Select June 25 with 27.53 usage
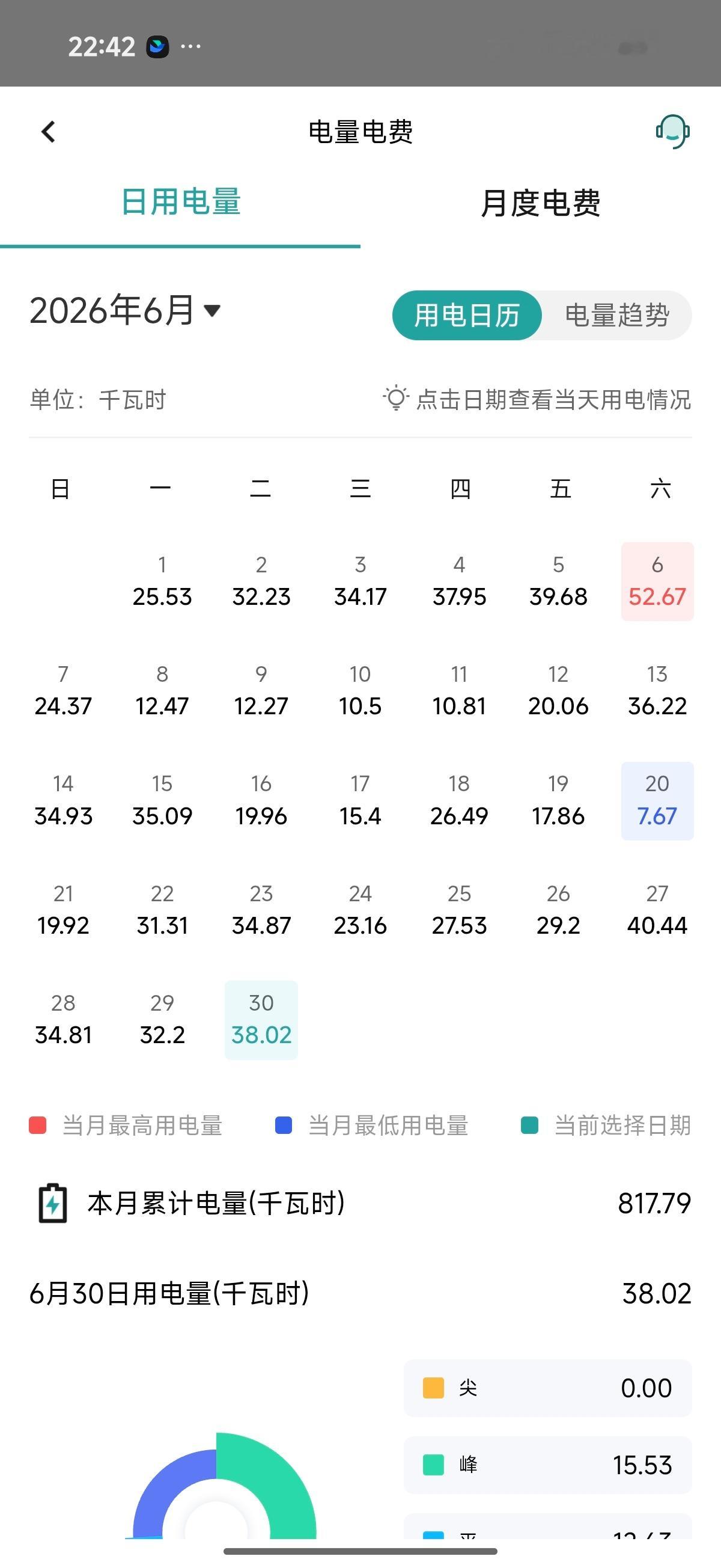 (x=460, y=910)
